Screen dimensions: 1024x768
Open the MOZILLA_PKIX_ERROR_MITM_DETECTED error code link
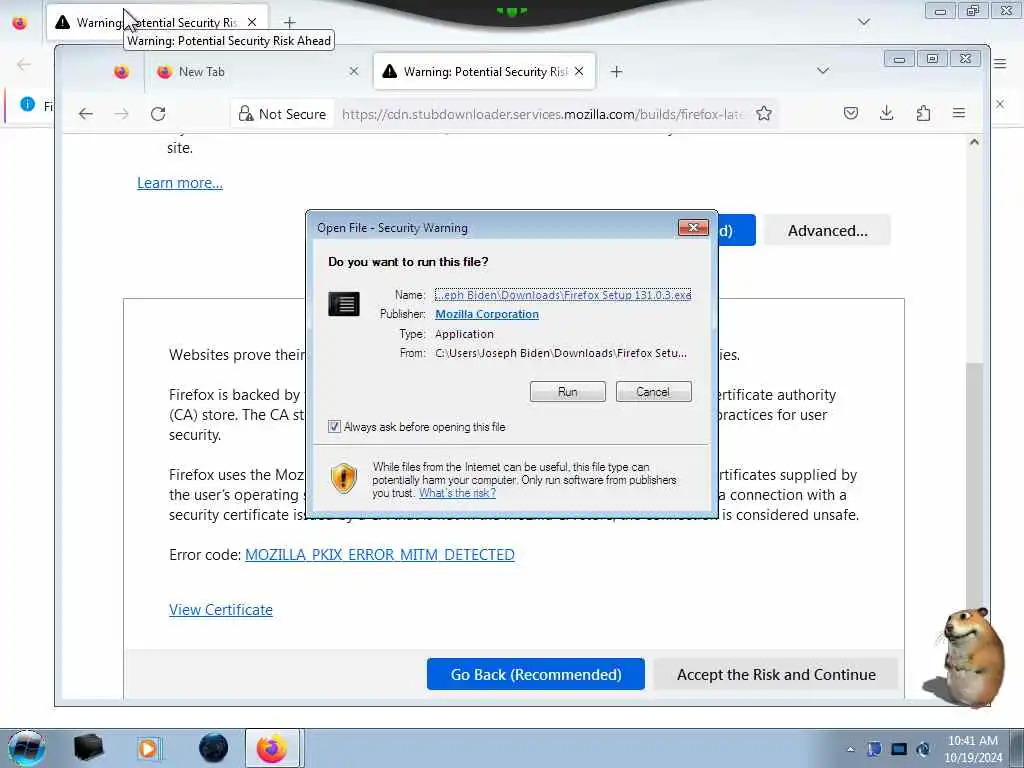379,554
